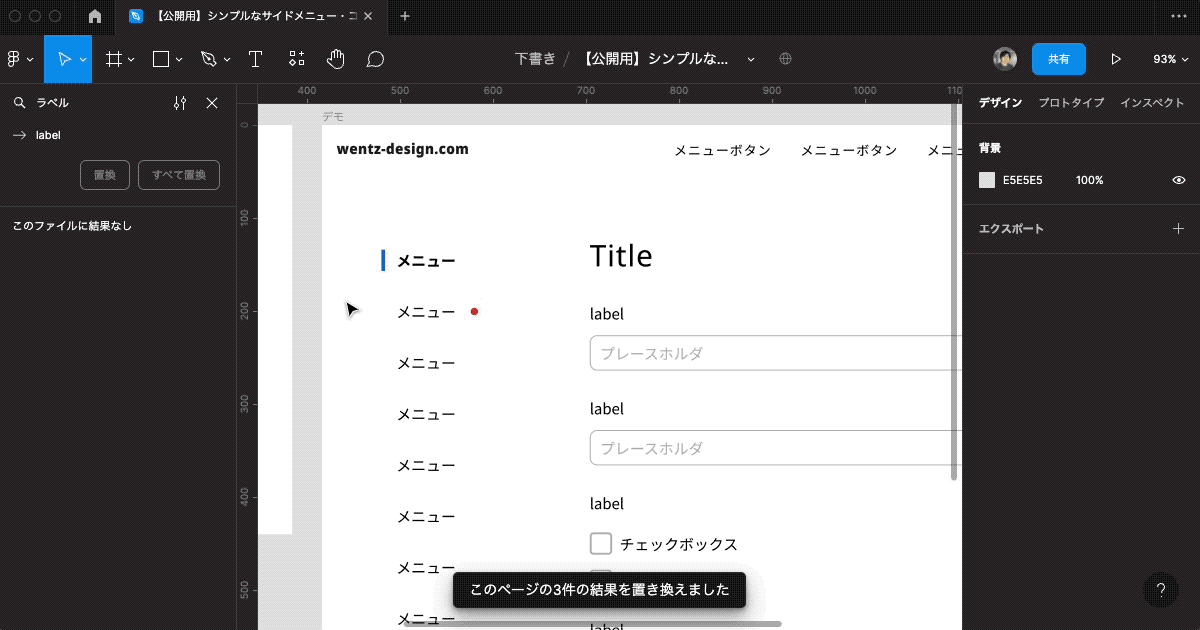Open the Figma main menu
The width and height of the screenshot is (1200, 630).
pyautogui.click(x=15, y=58)
